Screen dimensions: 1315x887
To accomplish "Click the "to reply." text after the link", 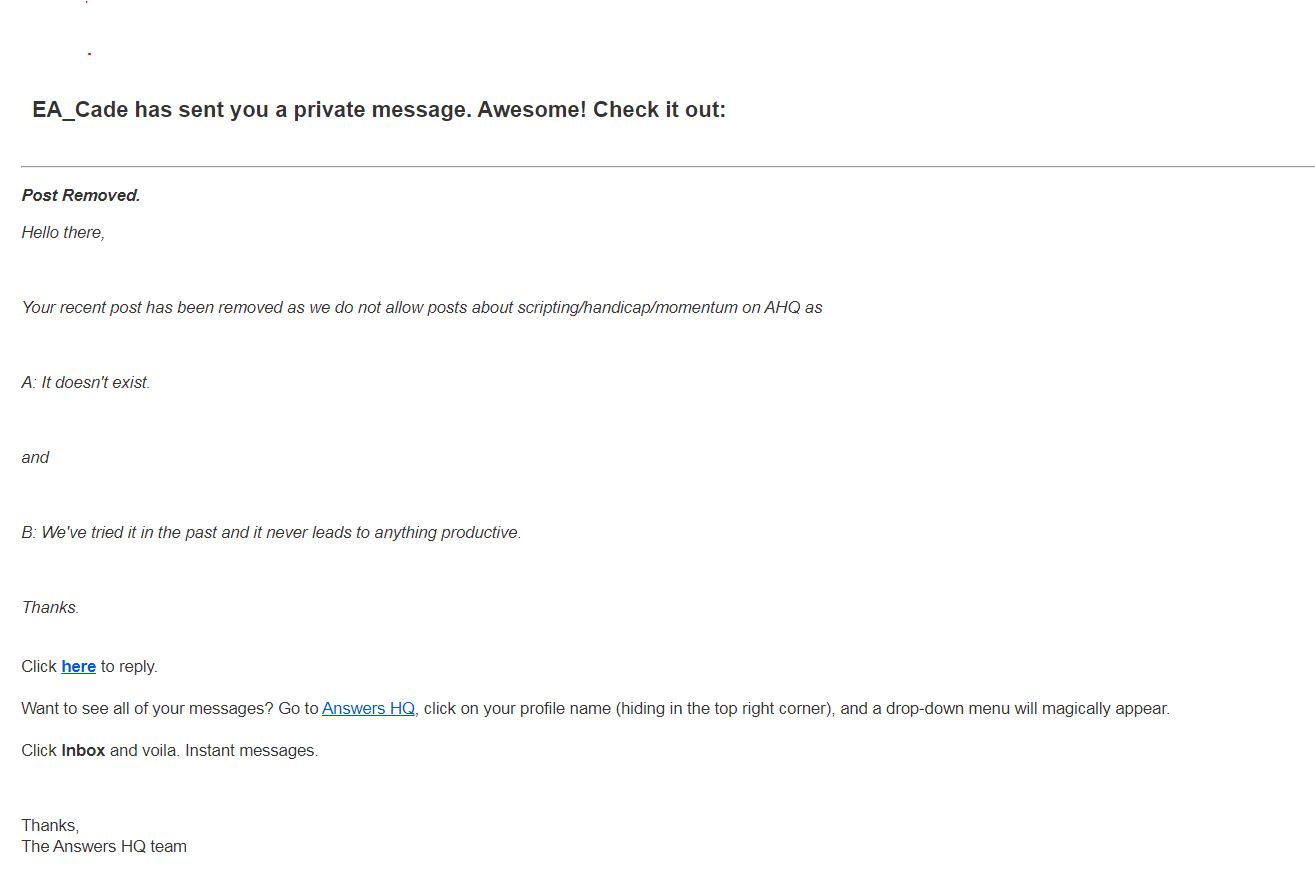I will [129, 666].
